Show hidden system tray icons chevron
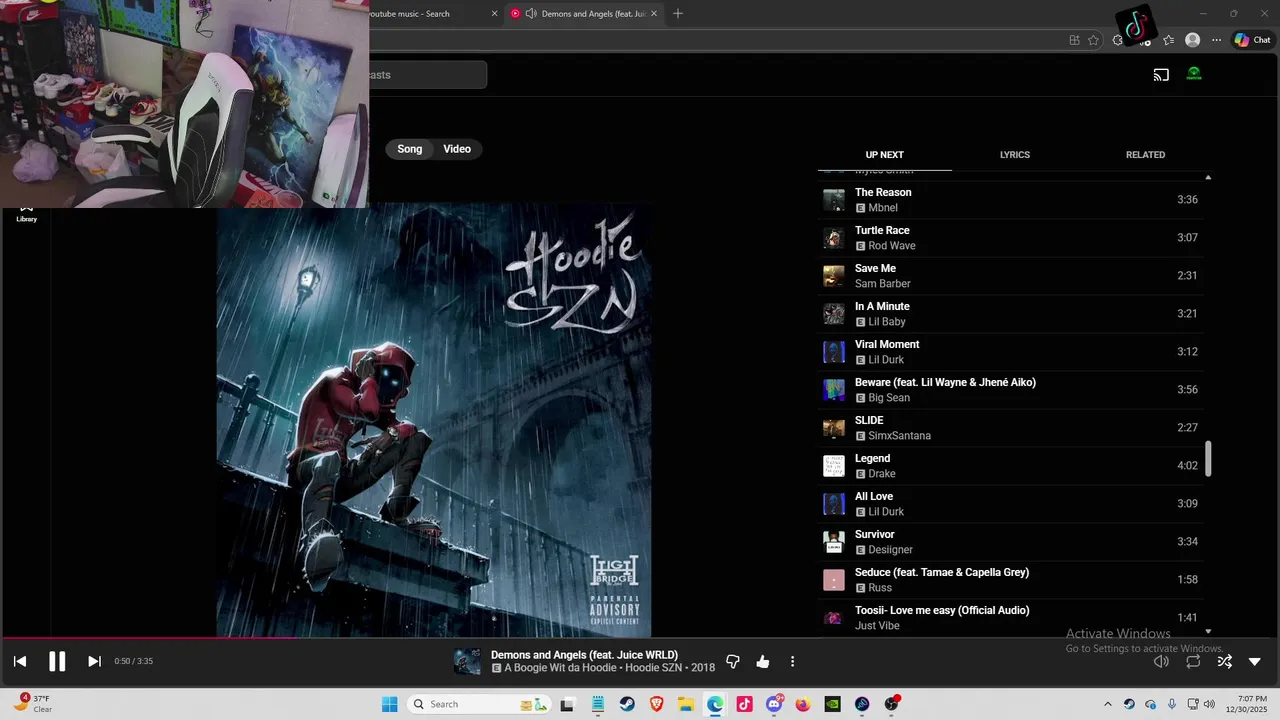This screenshot has height=720, width=1280. pos(1107,704)
